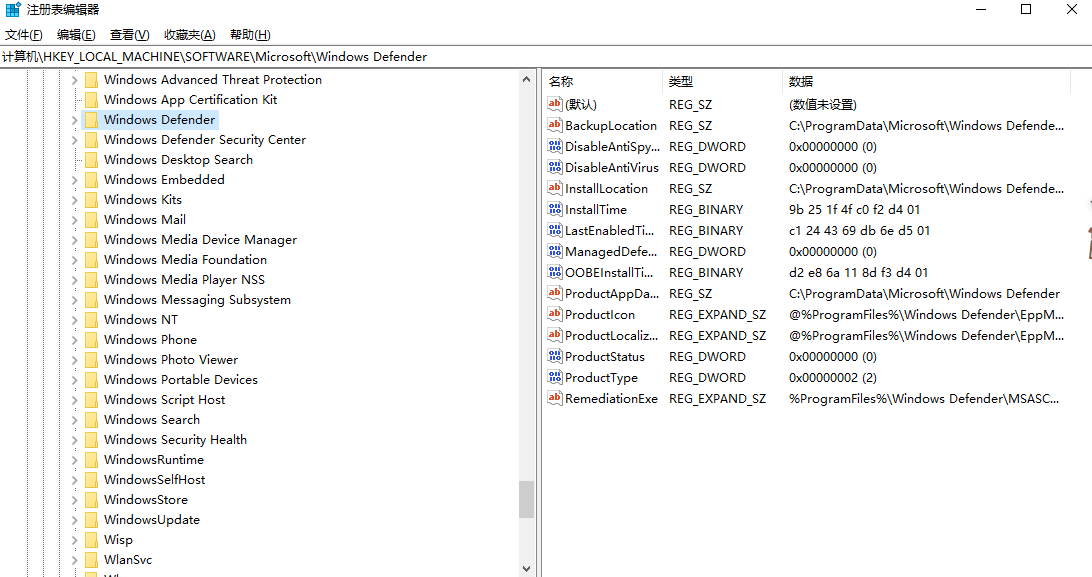The height and width of the screenshot is (577, 1092).
Task: Open the 收藏夹(A) menu
Action: (189, 35)
